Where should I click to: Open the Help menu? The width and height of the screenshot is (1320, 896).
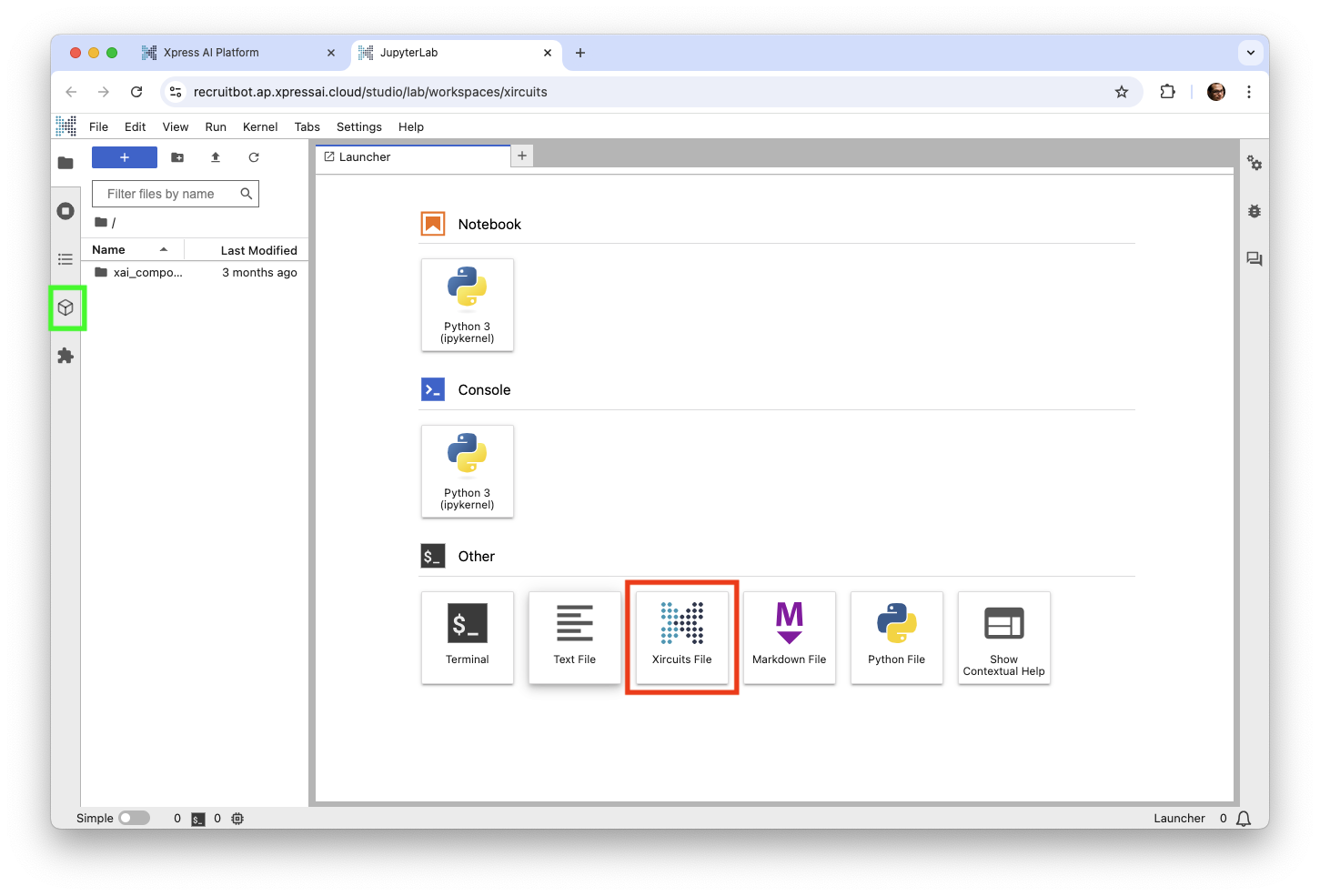coord(411,126)
